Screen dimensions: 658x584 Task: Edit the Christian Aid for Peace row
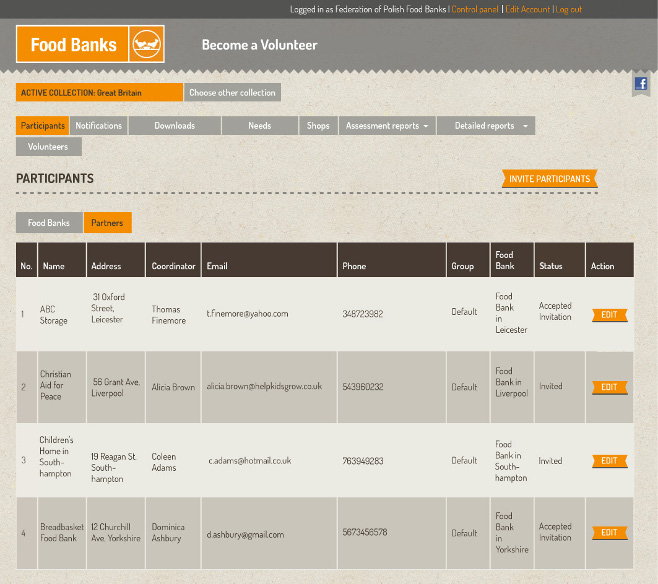pyautogui.click(x=609, y=387)
